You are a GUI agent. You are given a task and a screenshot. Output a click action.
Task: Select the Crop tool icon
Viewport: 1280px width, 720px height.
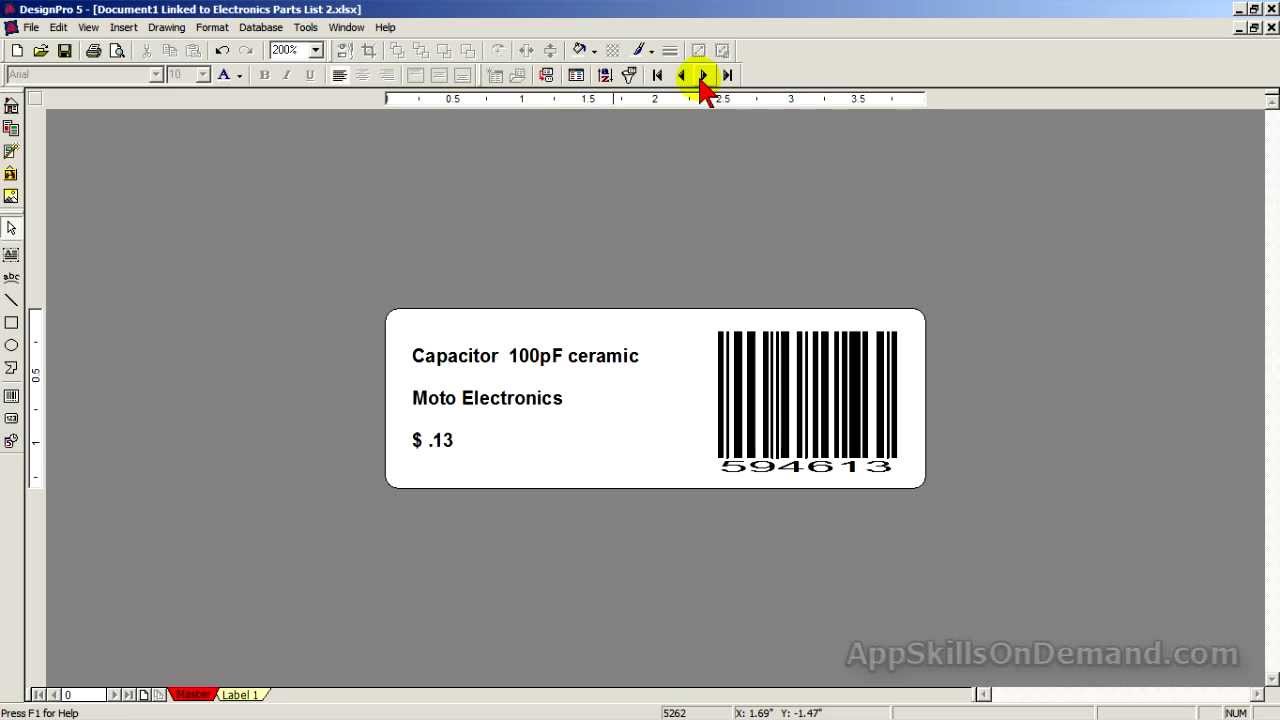tap(369, 50)
